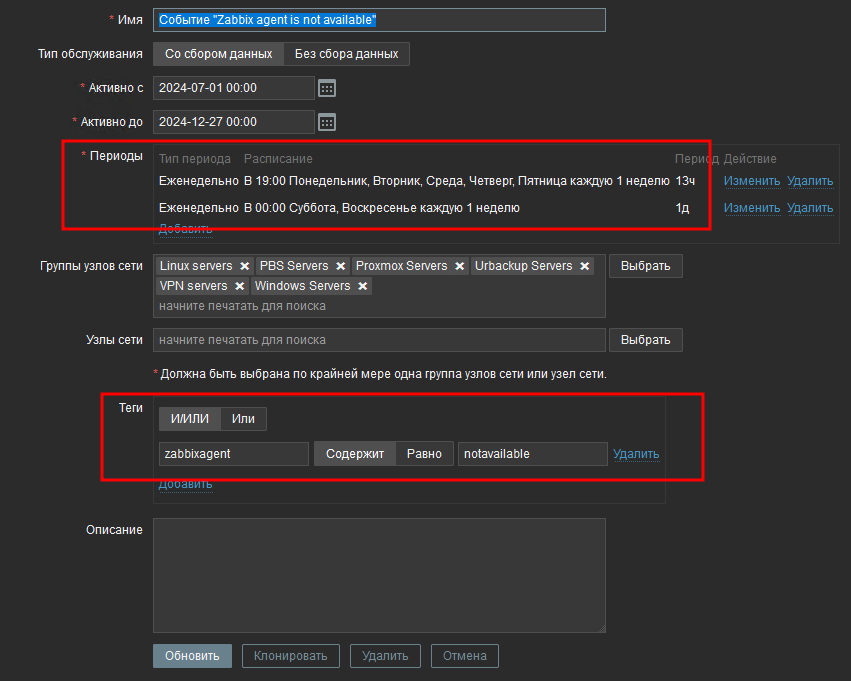Click the Обновить button

click(x=192, y=656)
